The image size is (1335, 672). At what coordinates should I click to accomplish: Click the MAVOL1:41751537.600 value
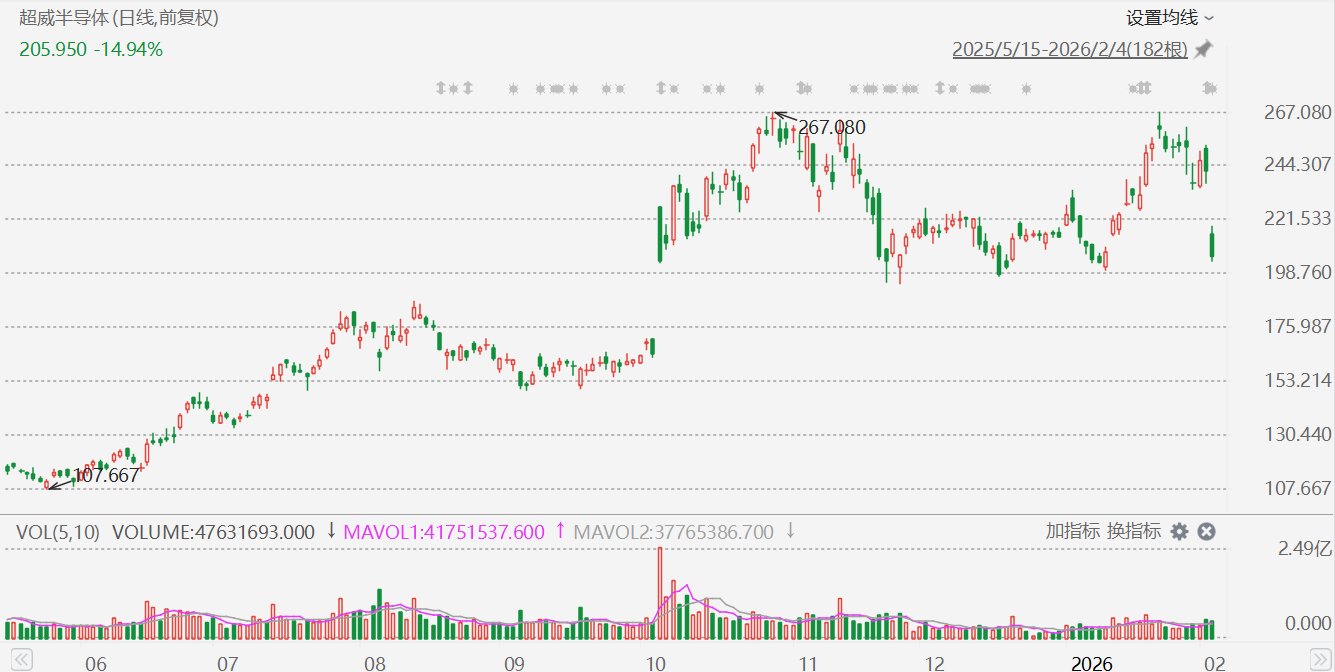coord(444,532)
